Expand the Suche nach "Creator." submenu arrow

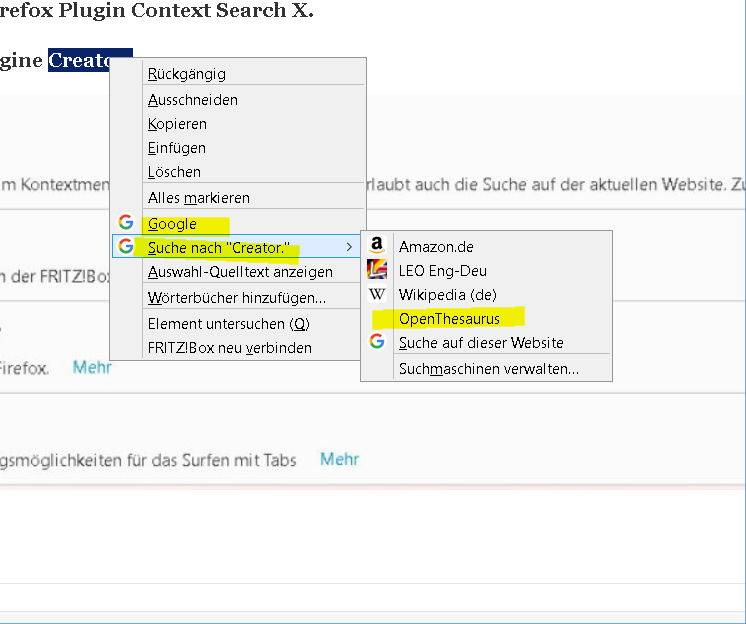[x=349, y=247]
